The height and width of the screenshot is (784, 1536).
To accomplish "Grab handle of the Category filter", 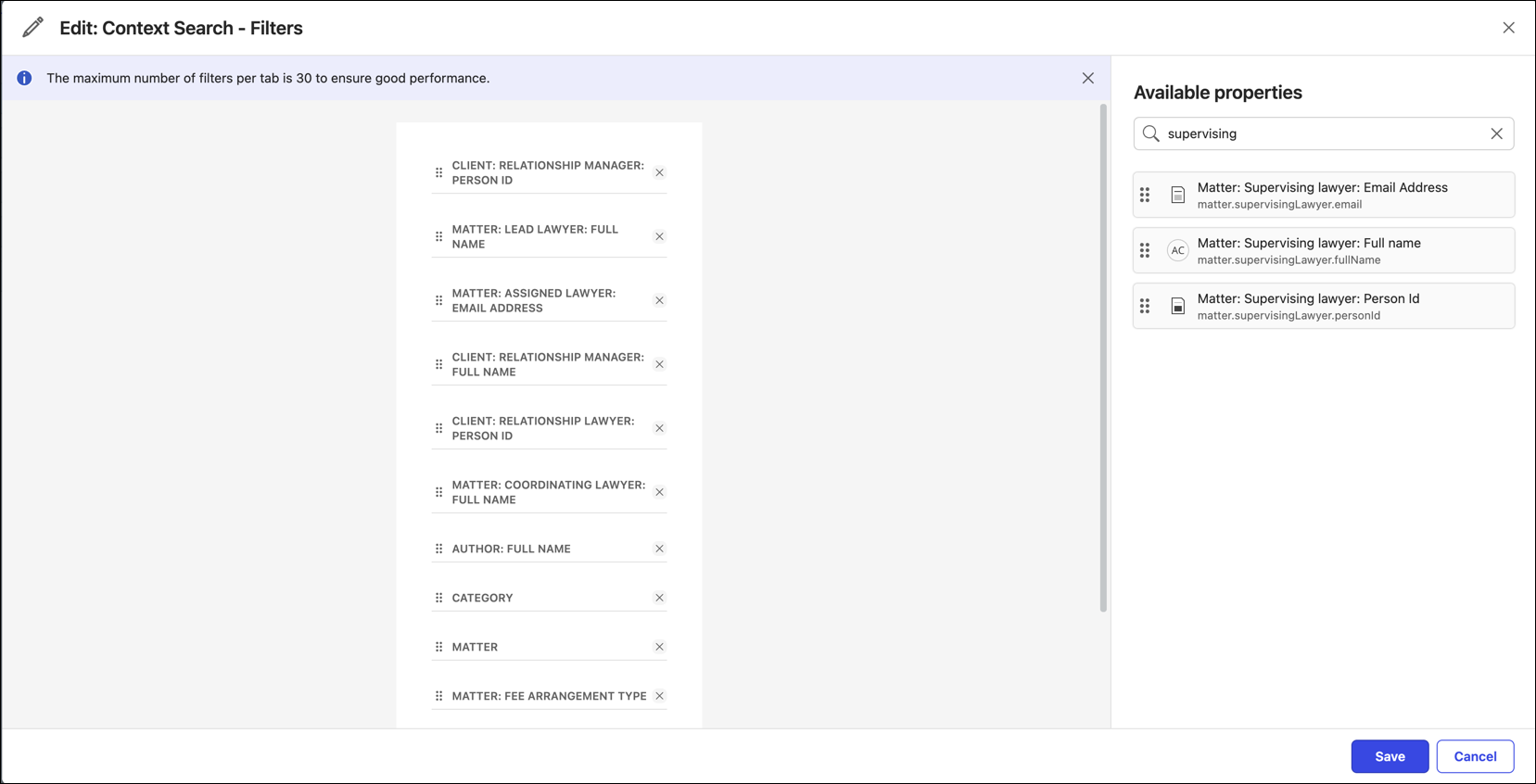I will pos(438,598).
